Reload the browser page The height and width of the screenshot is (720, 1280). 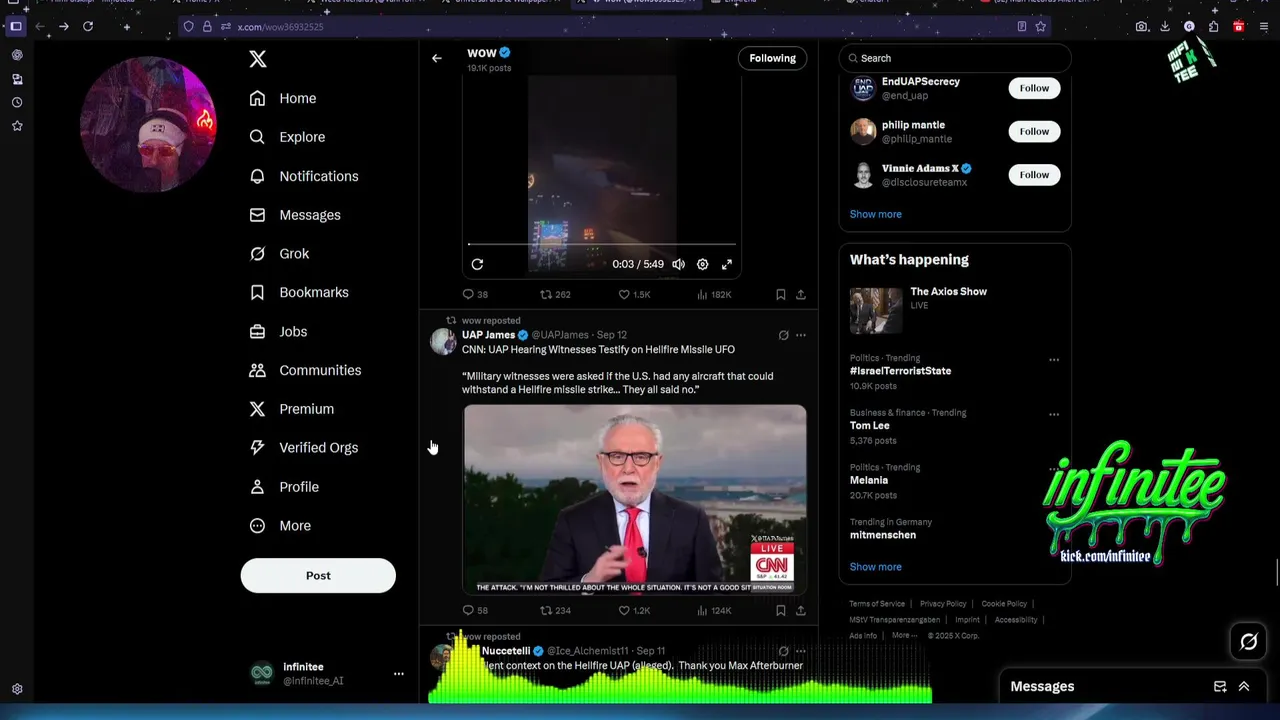pos(88,27)
